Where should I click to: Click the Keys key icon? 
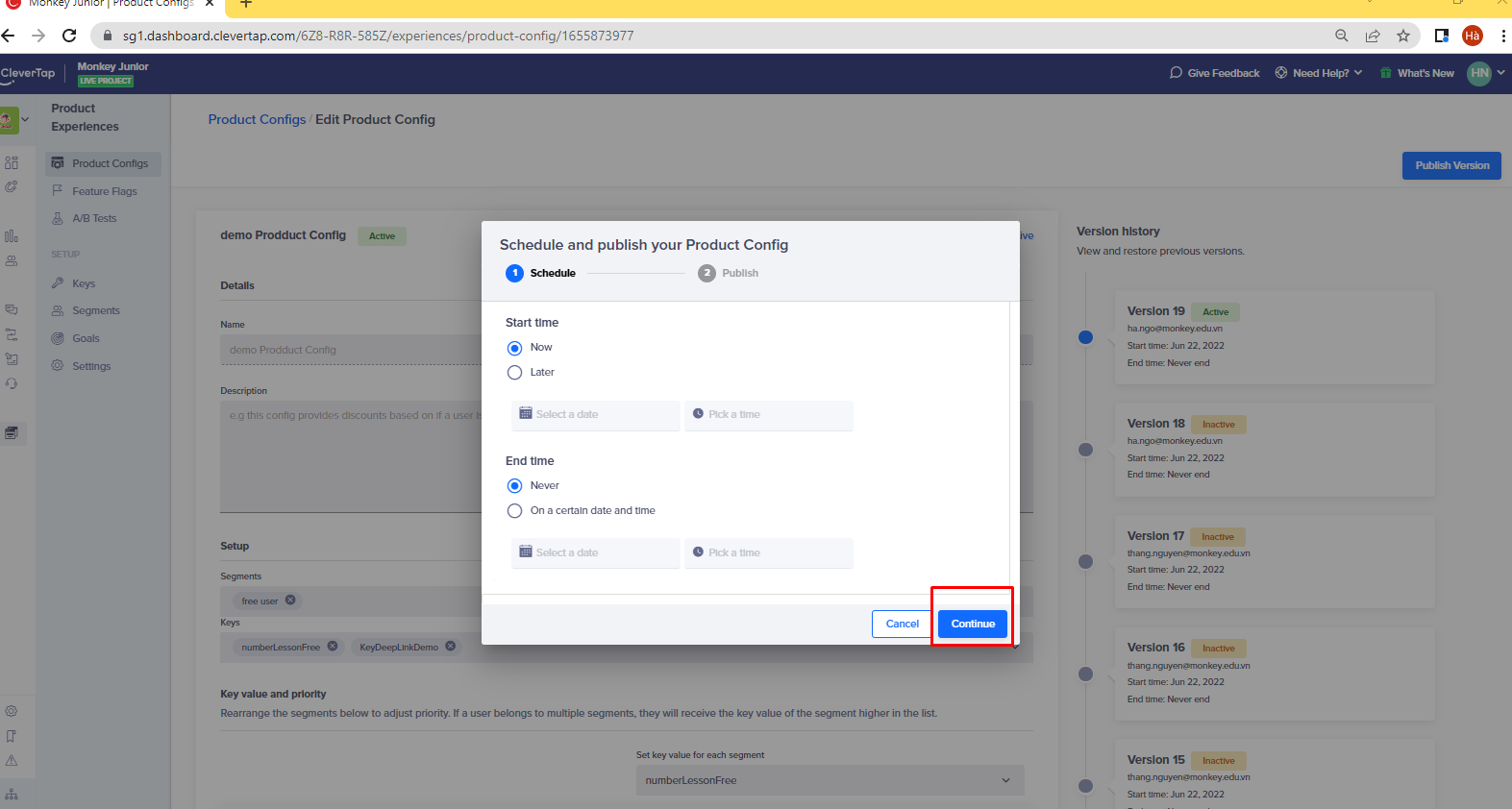(x=58, y=283)
